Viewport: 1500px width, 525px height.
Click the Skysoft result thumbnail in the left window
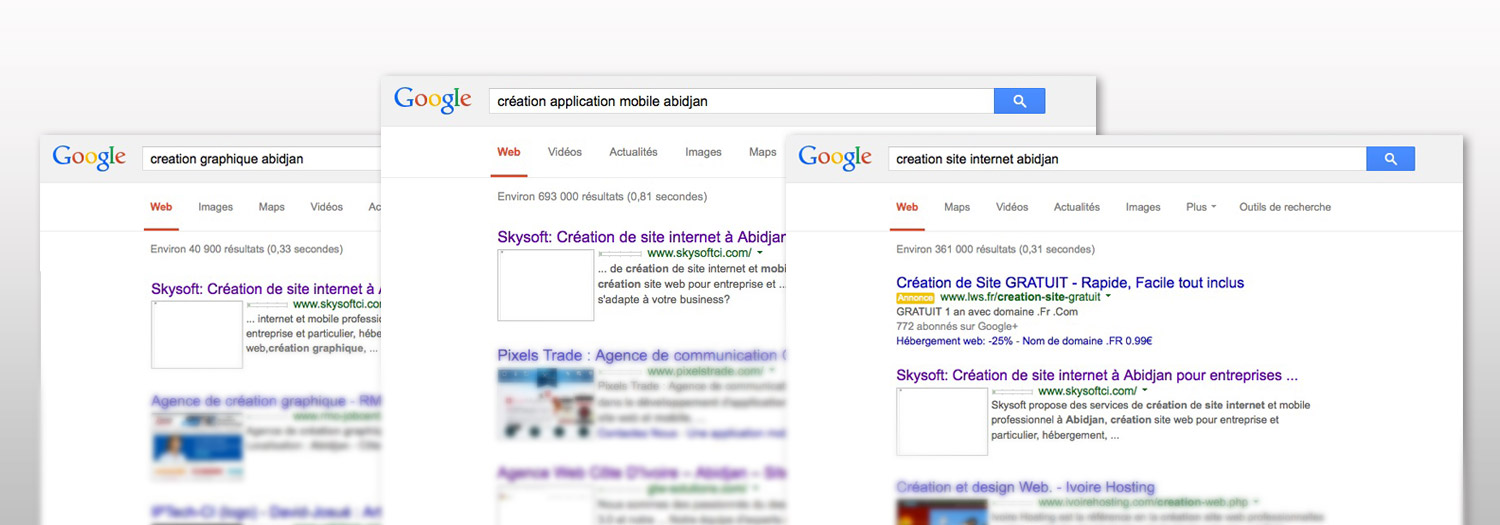coord(197,334)
